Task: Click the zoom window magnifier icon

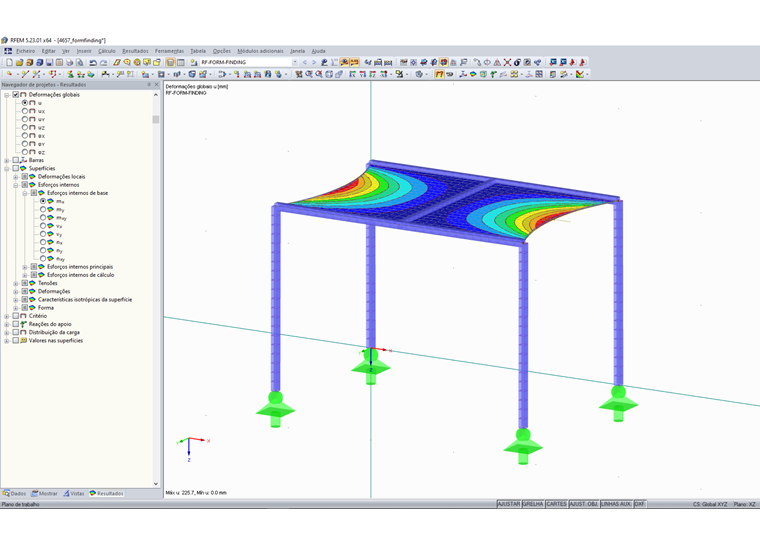Action: pos(309,74)
